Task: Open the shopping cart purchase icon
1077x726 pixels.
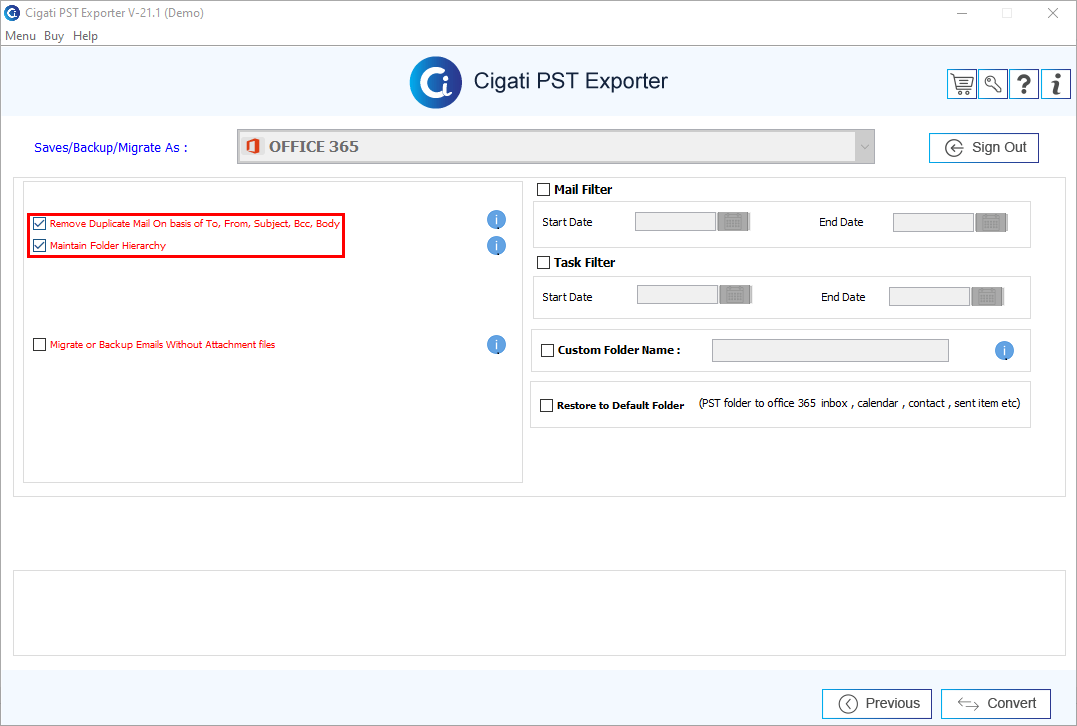Action: 962,84
